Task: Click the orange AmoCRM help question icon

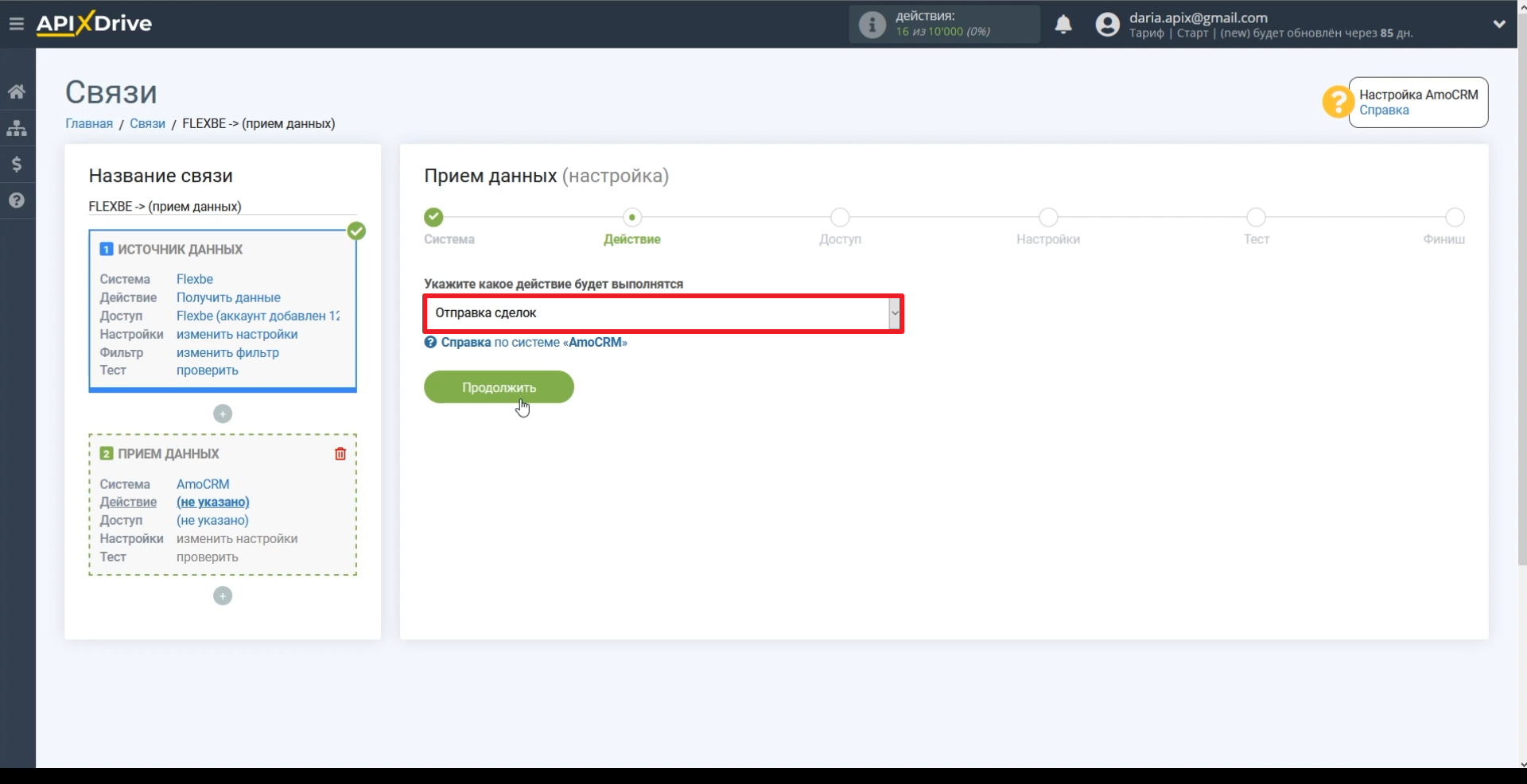Action: [x=1338, y=102]
